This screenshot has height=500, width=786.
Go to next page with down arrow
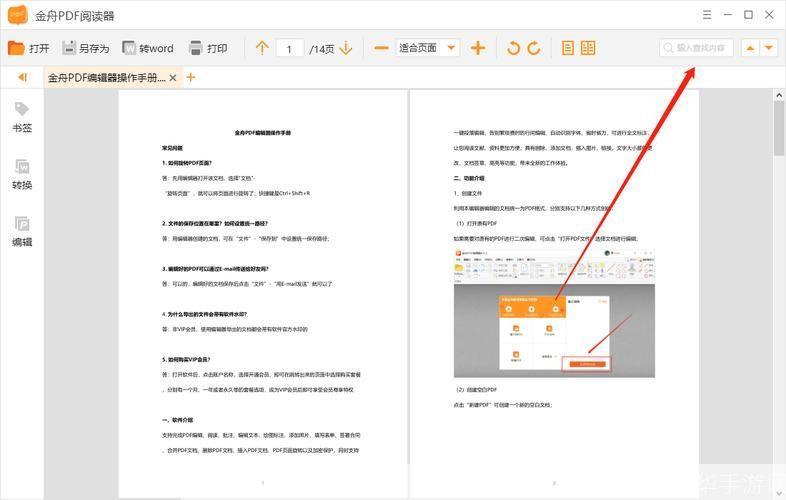point(346,48)
